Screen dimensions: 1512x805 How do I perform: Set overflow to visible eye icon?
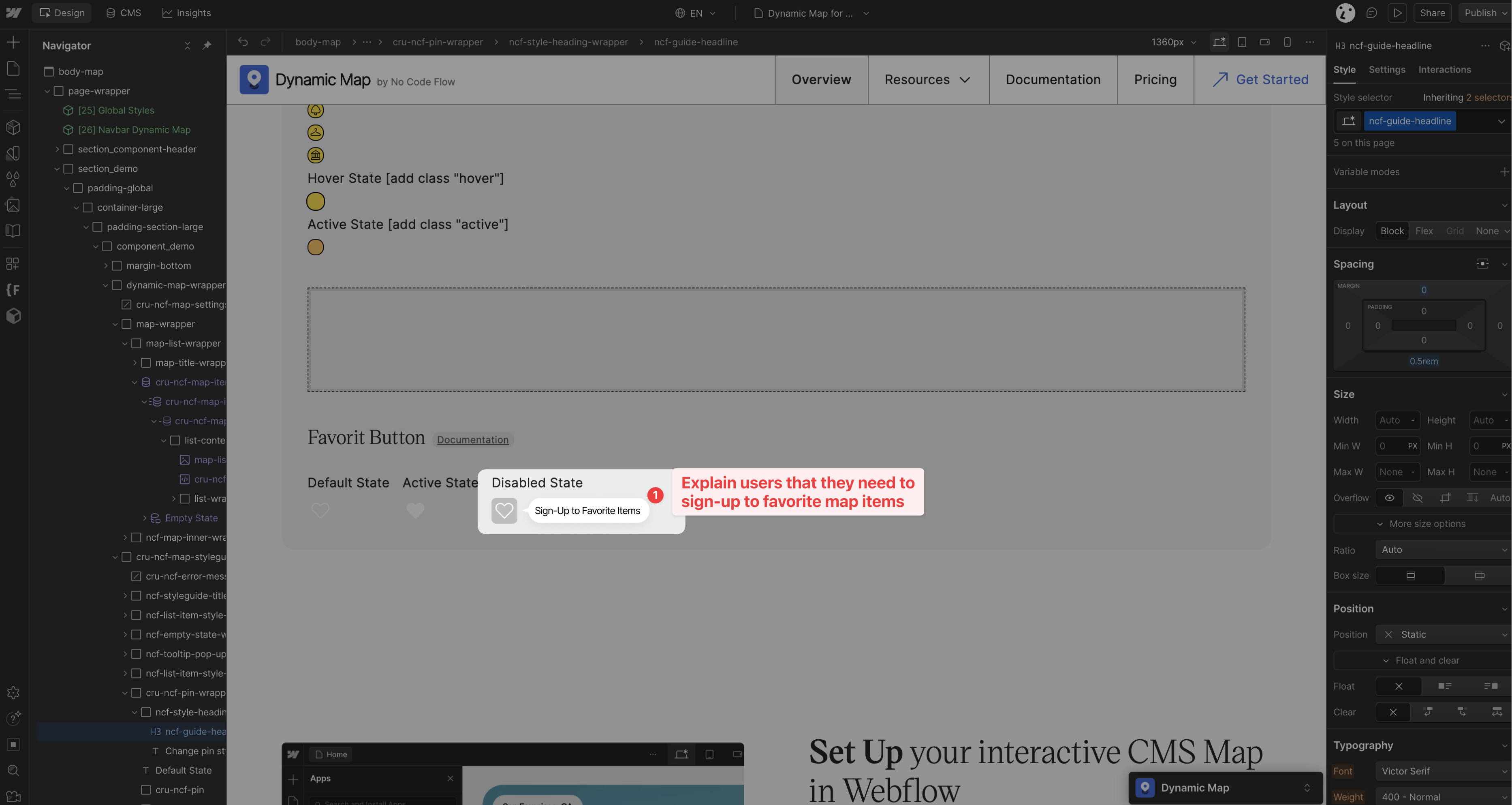(x=1389, y=498)
